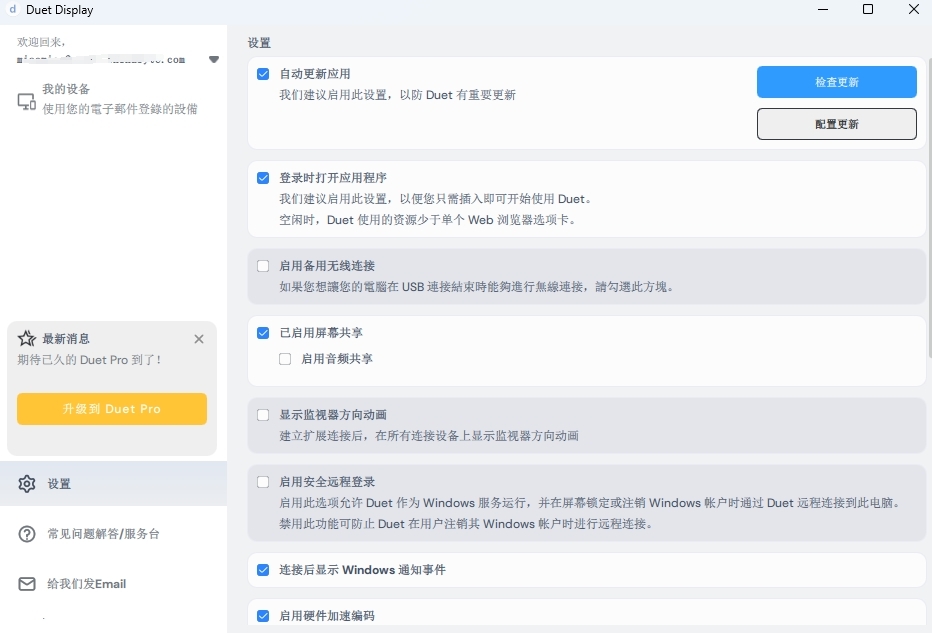Screen dimensions: 932x633
Task: Enable 启用音频共享 checkbox
Action: point(285,359)
